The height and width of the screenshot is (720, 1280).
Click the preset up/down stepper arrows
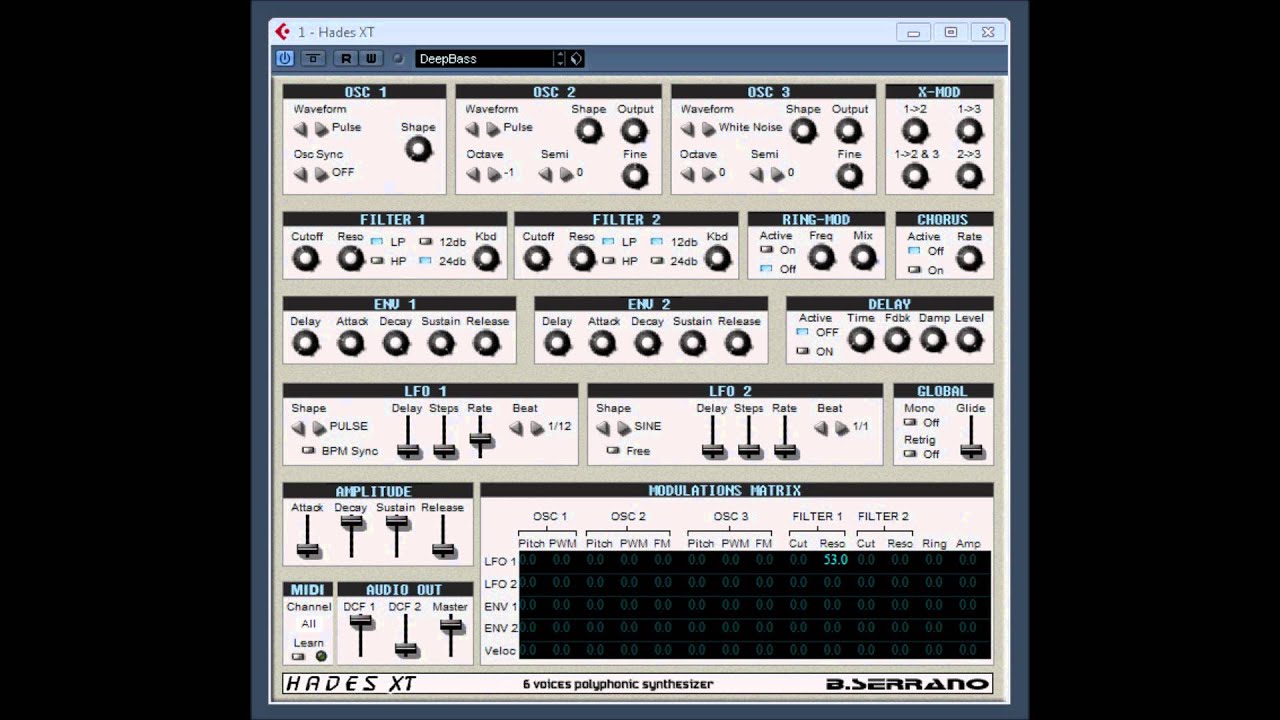[560, 59]
